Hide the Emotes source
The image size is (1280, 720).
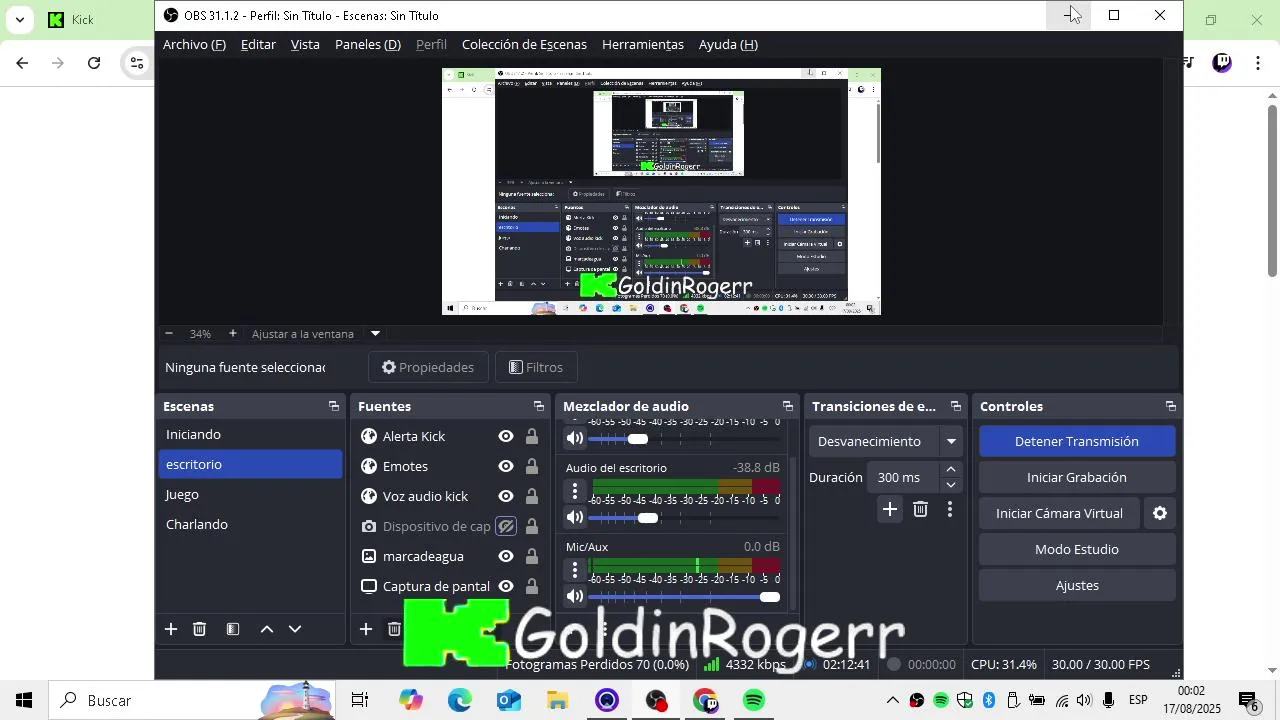point(506,466)
